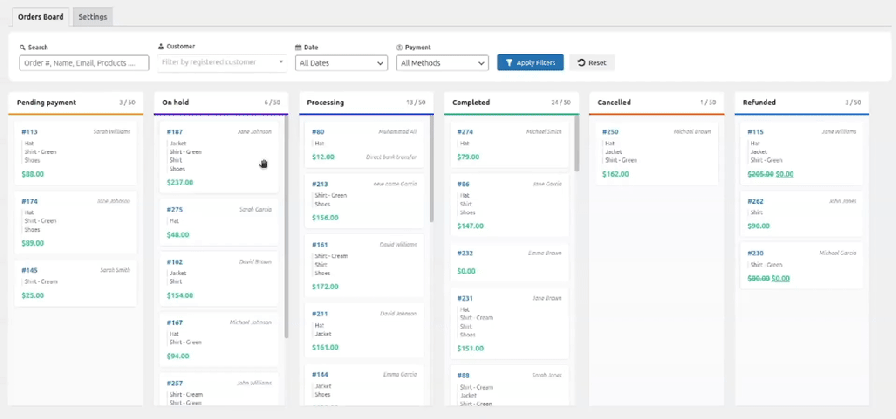Open order #230 by Michael Garcia

(x=802, y=266)
